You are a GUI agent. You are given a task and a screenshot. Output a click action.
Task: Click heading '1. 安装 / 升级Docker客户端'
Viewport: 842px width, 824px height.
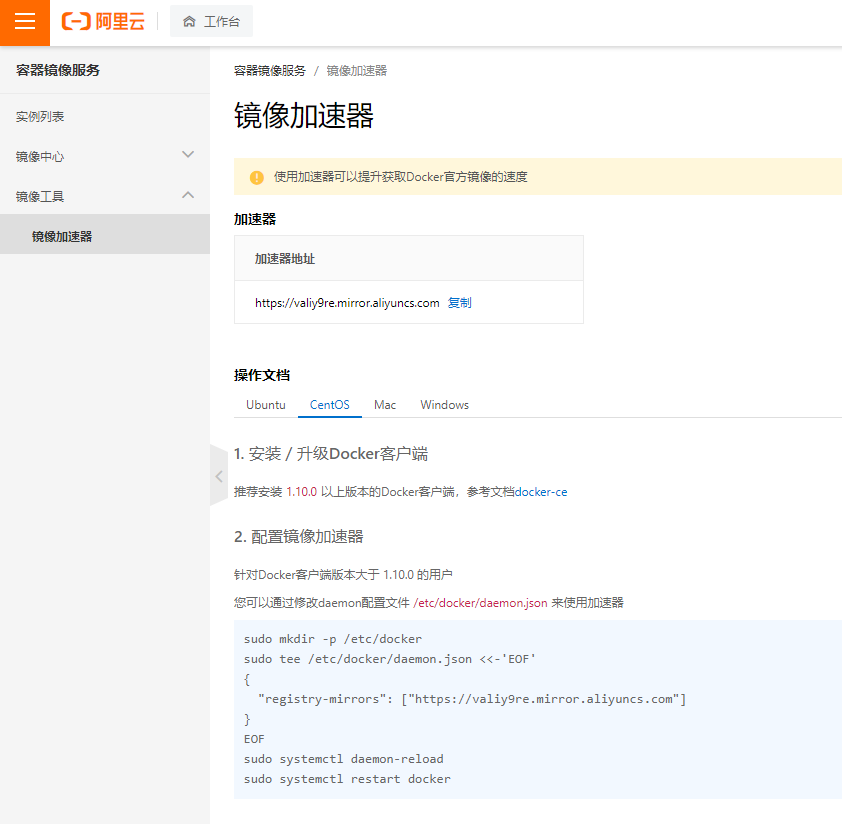tap(331, 454)
